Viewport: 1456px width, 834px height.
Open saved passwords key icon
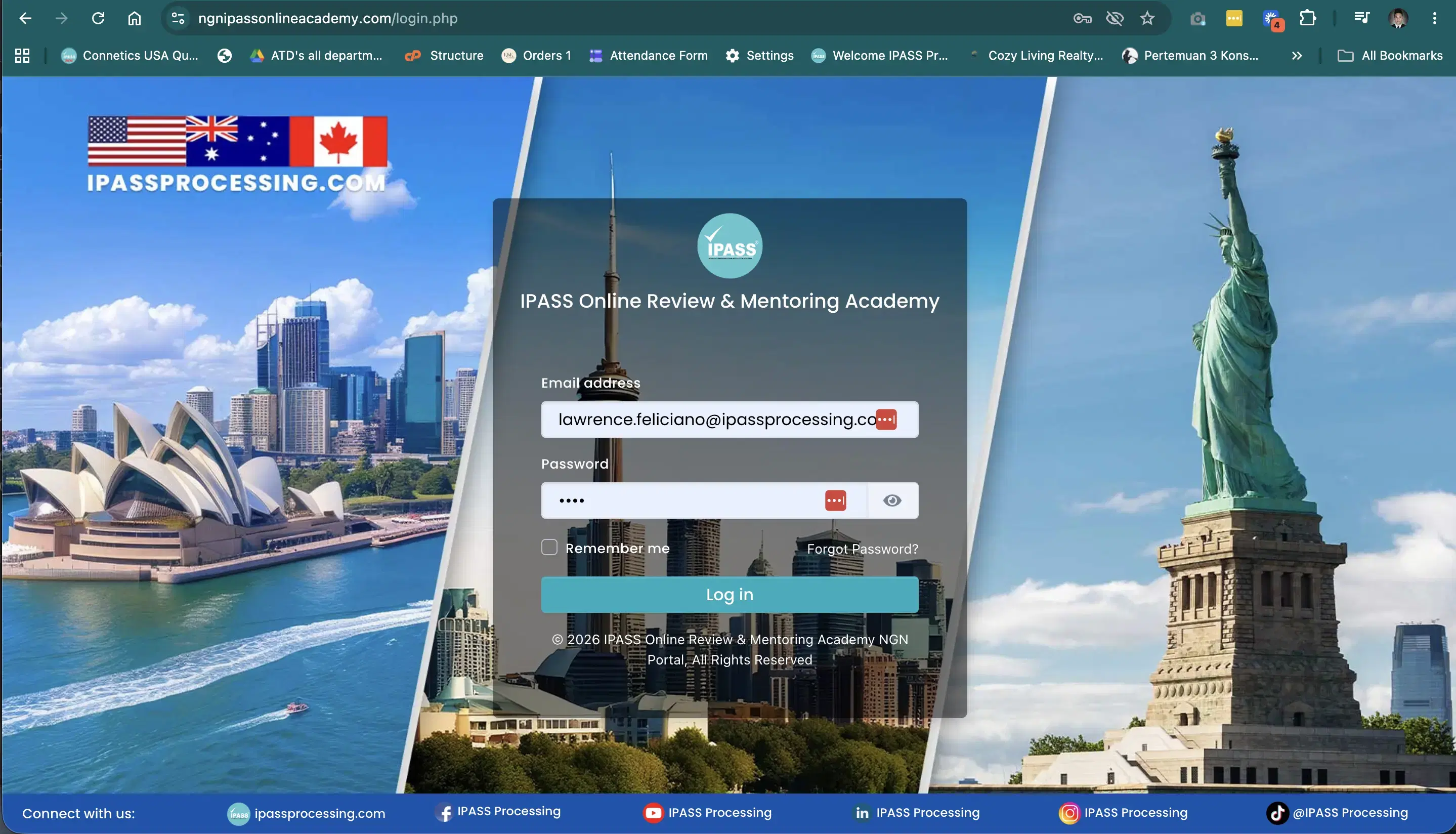pyautogui.click(x=1082, y=18)
